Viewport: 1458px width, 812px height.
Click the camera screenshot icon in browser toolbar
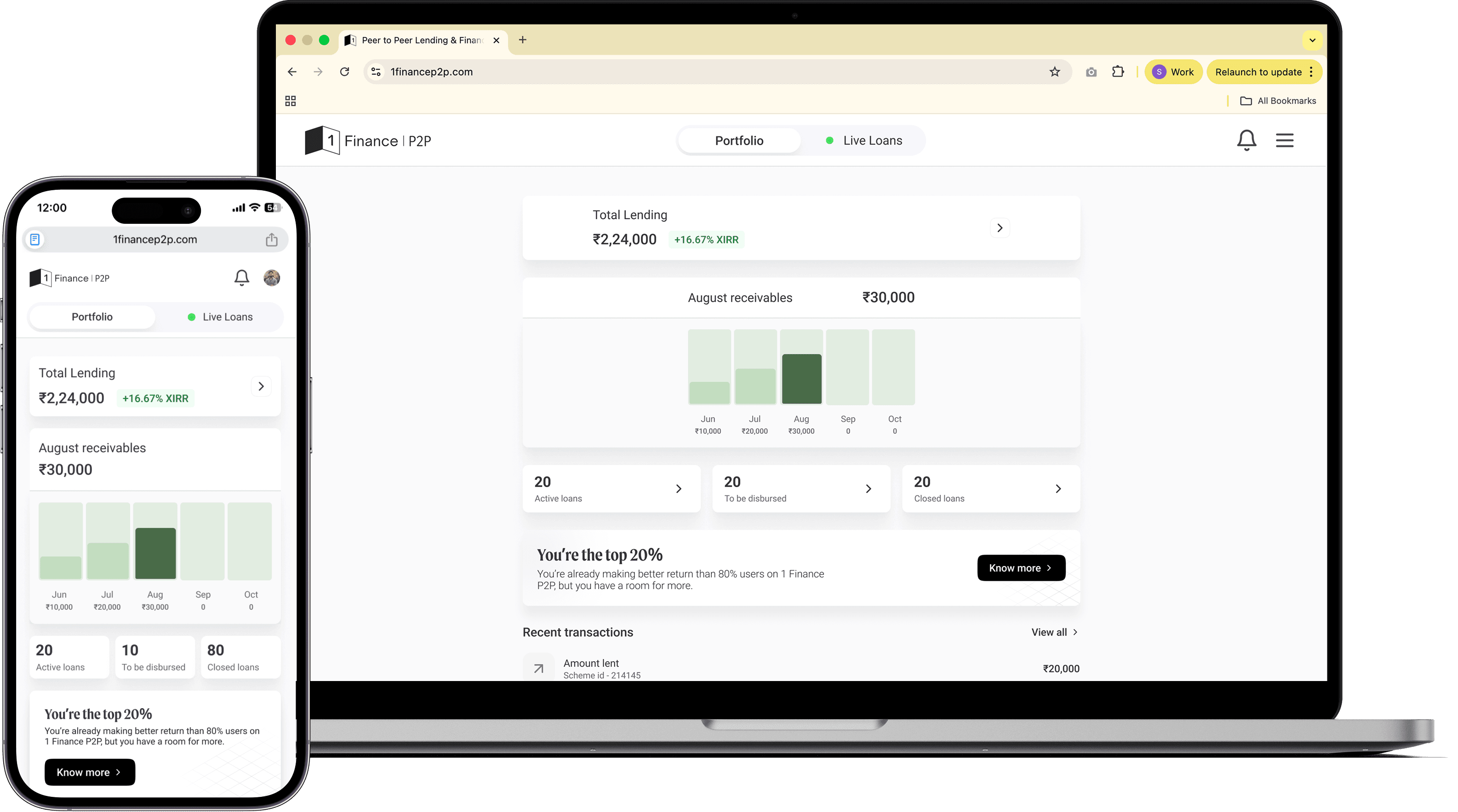tap(1091, 72)
